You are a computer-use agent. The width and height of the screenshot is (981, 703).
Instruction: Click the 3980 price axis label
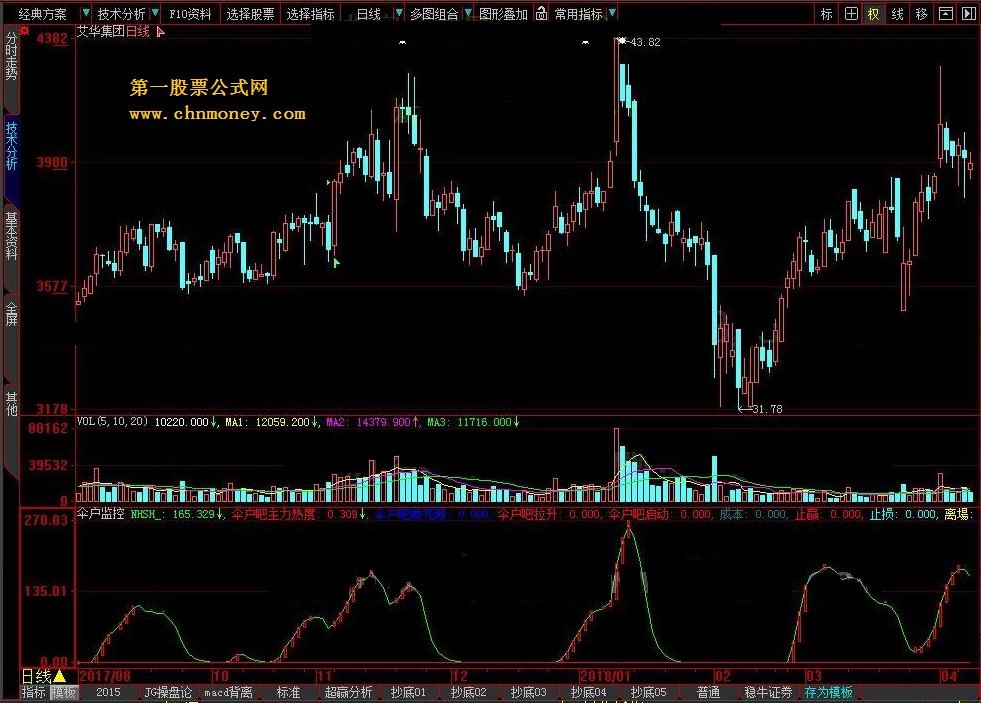tap(52, 162)
